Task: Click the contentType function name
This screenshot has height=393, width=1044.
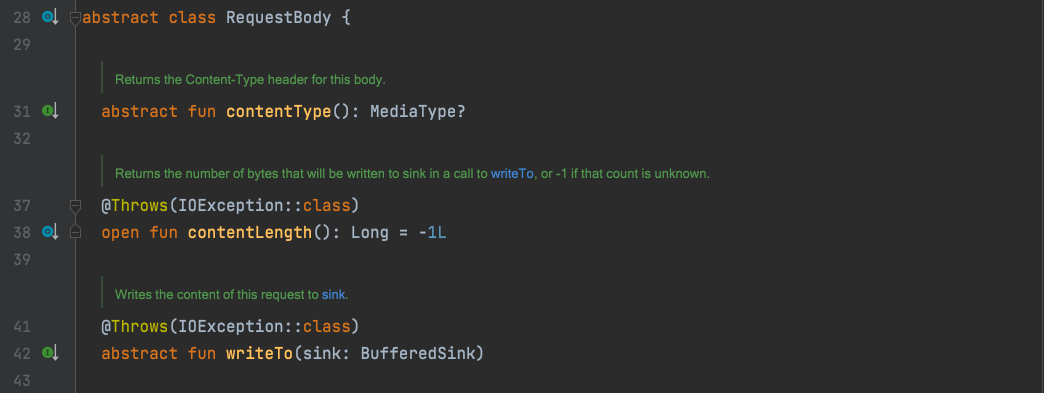Action: 278,111
